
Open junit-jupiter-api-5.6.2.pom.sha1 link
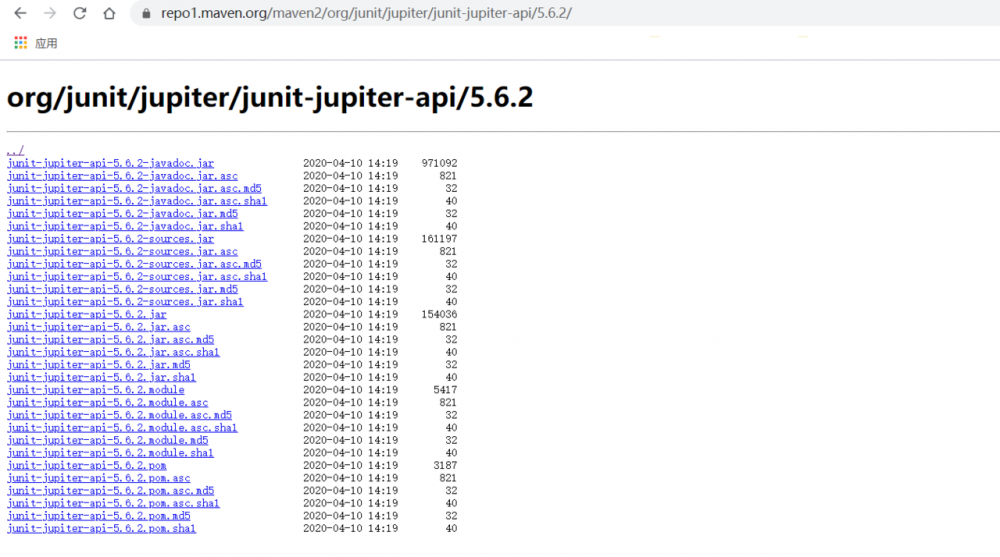point(101,529)
